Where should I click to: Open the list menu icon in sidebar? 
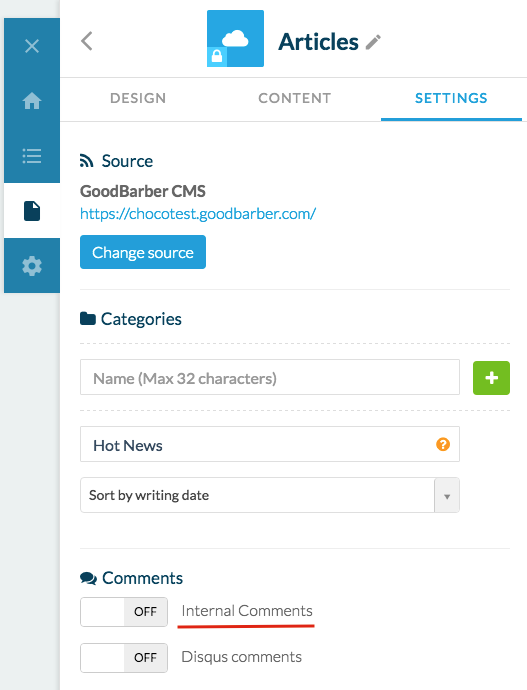click(x=32, y=156)
